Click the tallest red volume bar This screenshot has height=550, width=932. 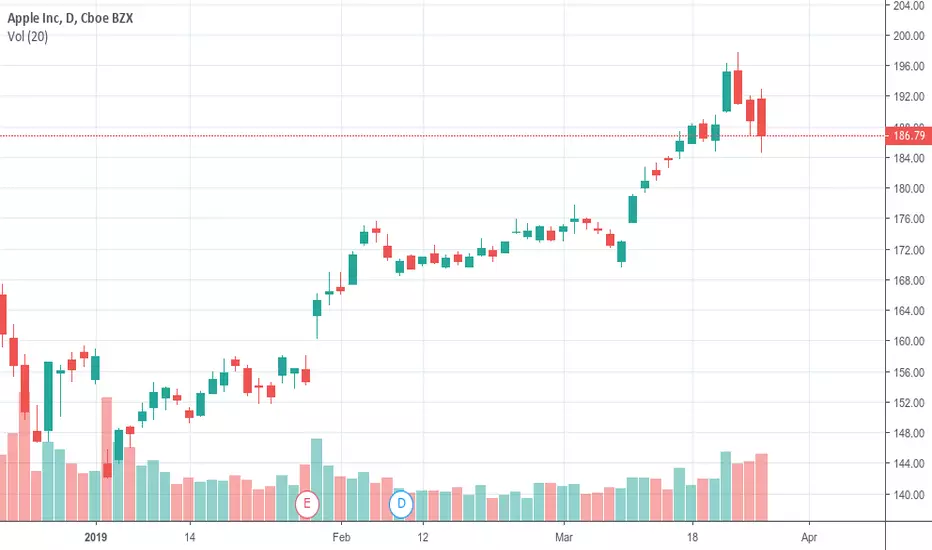click(x=107, y=459)
